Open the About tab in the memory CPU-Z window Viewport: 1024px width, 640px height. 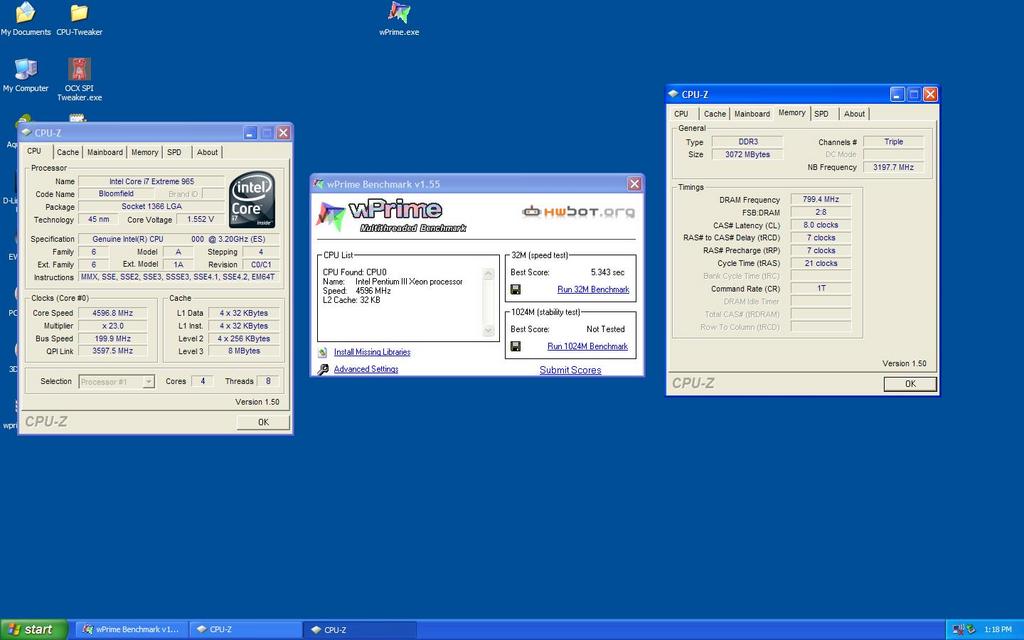pos(854,114)
